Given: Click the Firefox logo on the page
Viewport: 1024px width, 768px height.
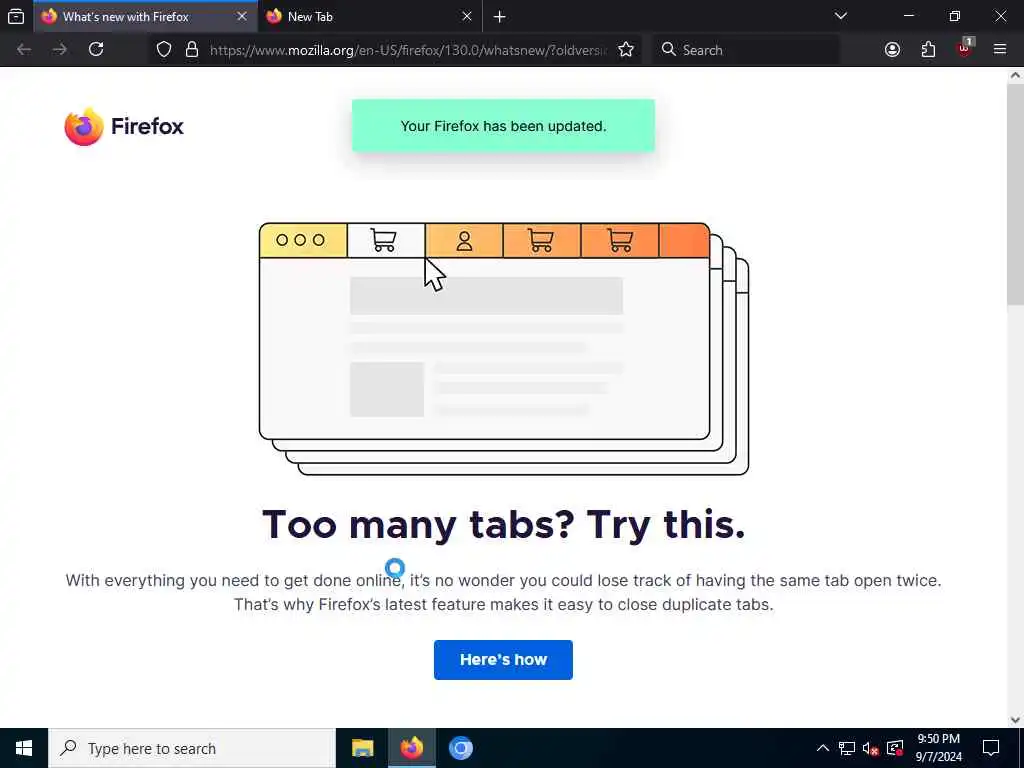Looking at the screenshot, I should 124,126.
